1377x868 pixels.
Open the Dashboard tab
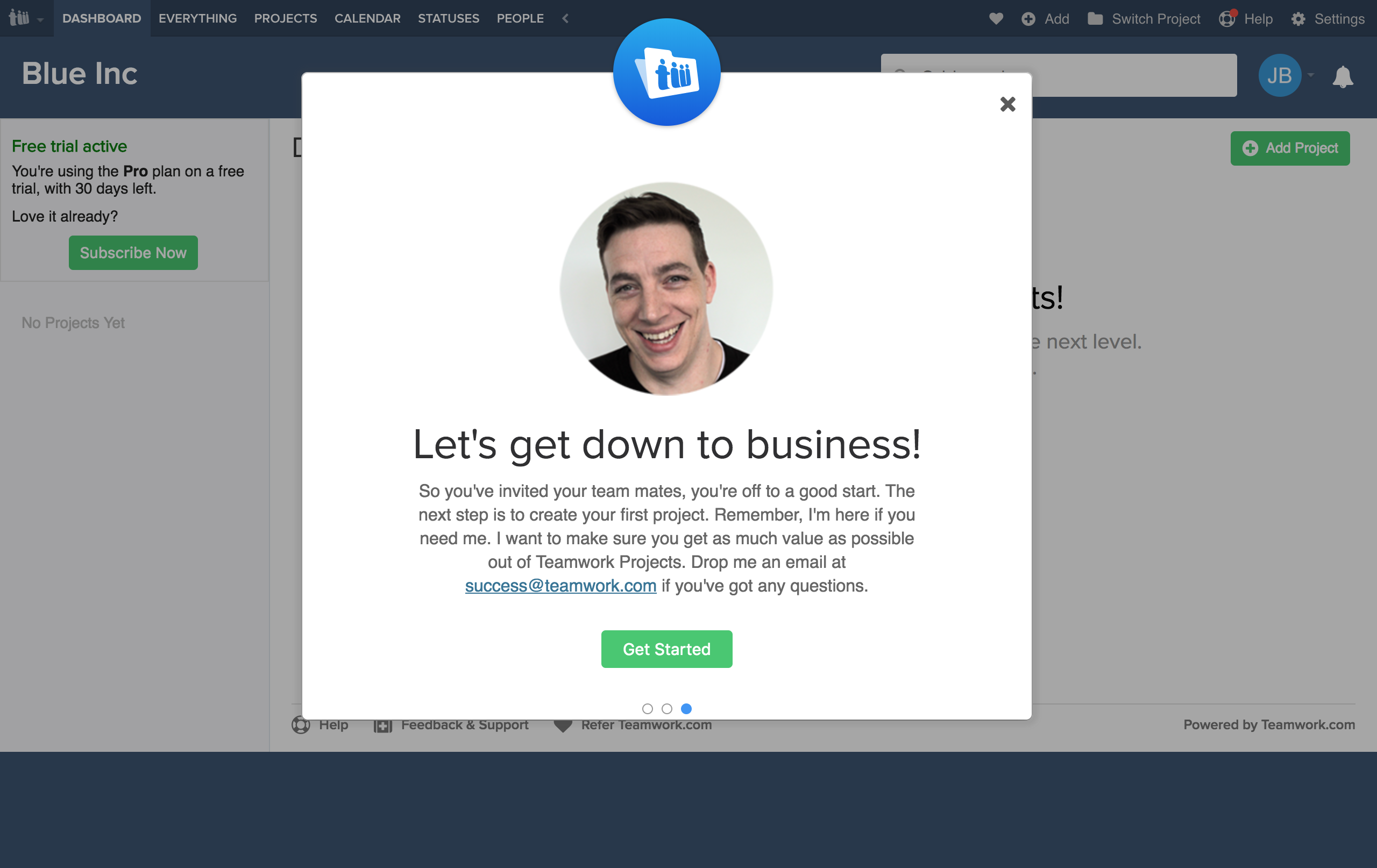(x=102, y=18)
